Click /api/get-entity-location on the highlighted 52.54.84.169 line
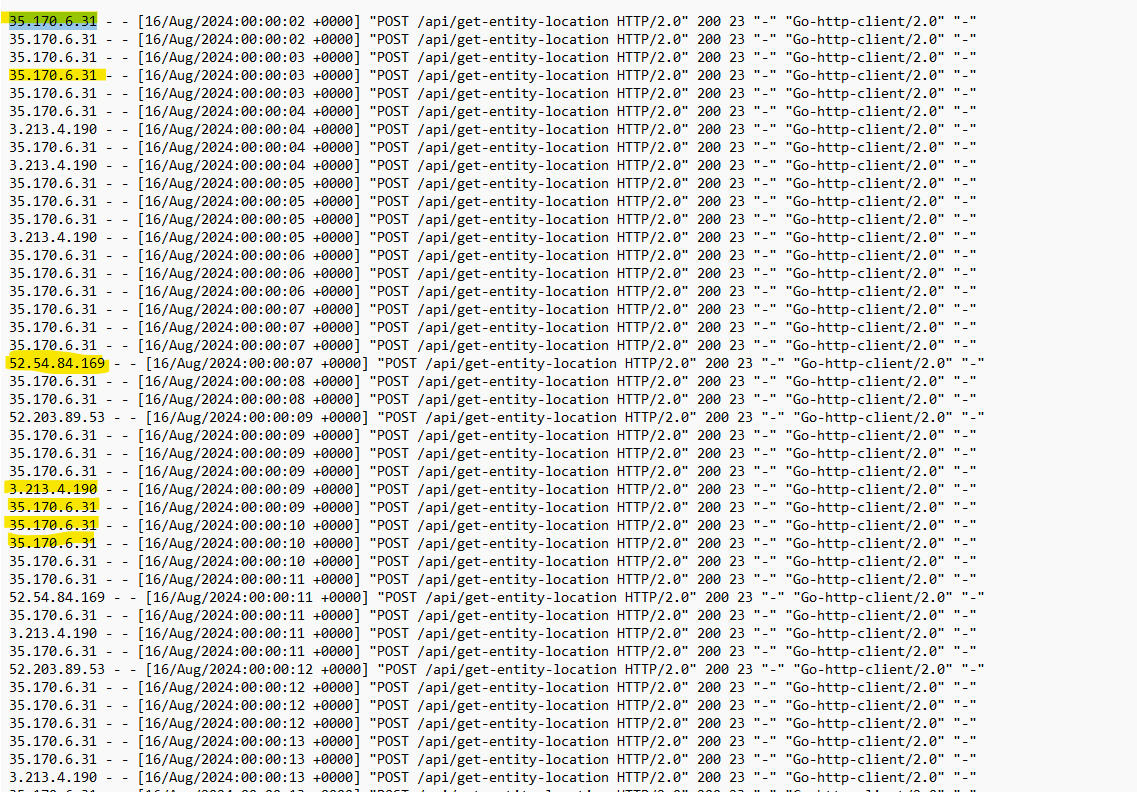1137x792 pixels. tap(521, 363)
